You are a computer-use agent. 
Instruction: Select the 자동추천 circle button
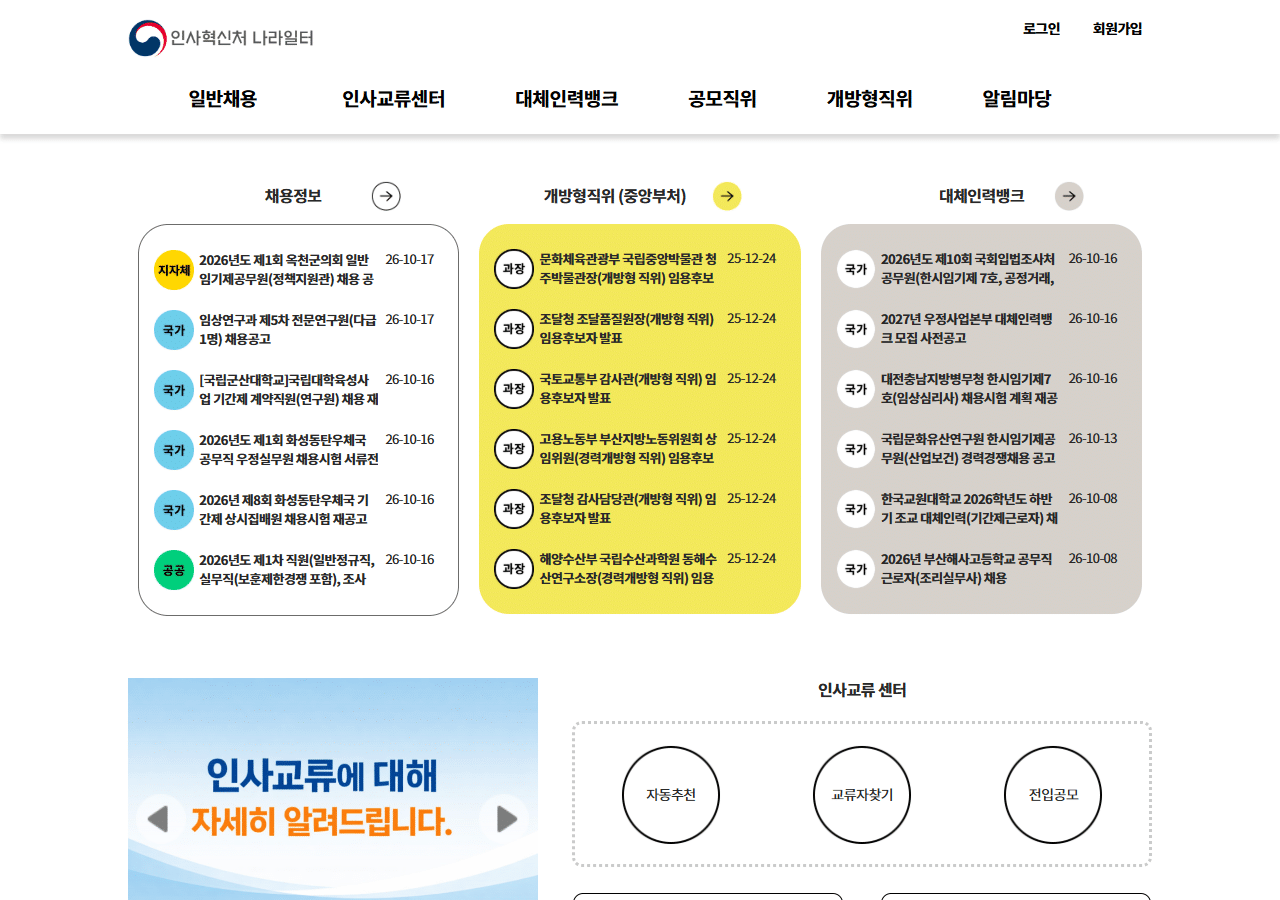point(671,795)
